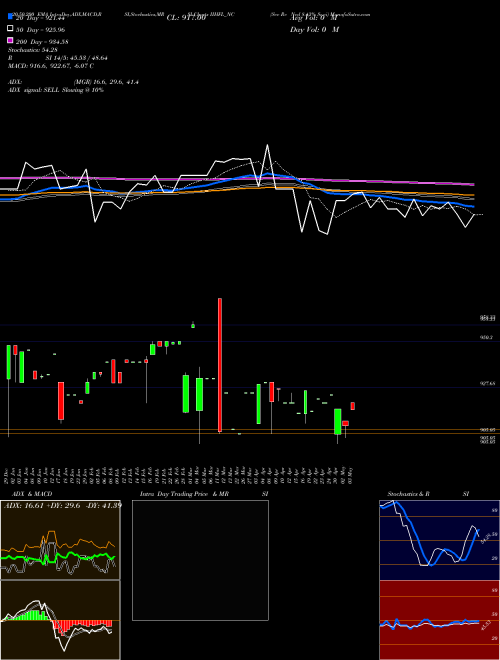Click the white 50 Day legend swatch

coord(10,29)
